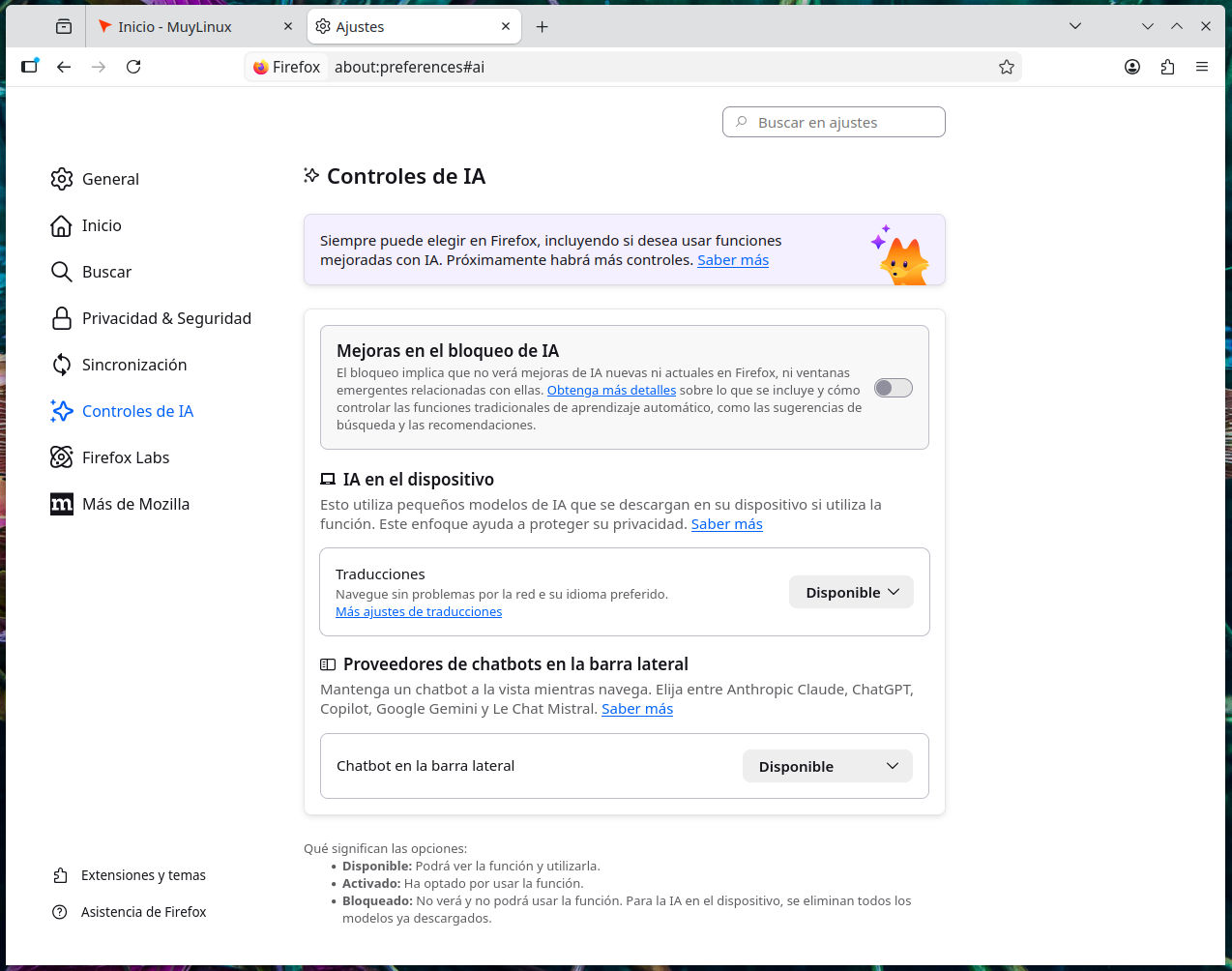Open the sidebar toggle icon
Screen dimensions: 1232x971
pos(30,67)
